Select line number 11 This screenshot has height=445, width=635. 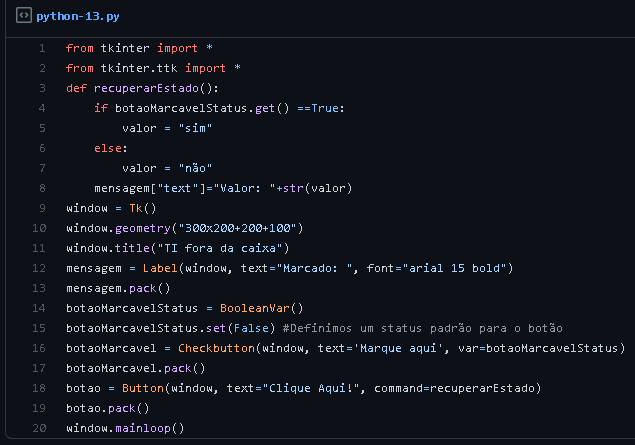coord(39,248)
